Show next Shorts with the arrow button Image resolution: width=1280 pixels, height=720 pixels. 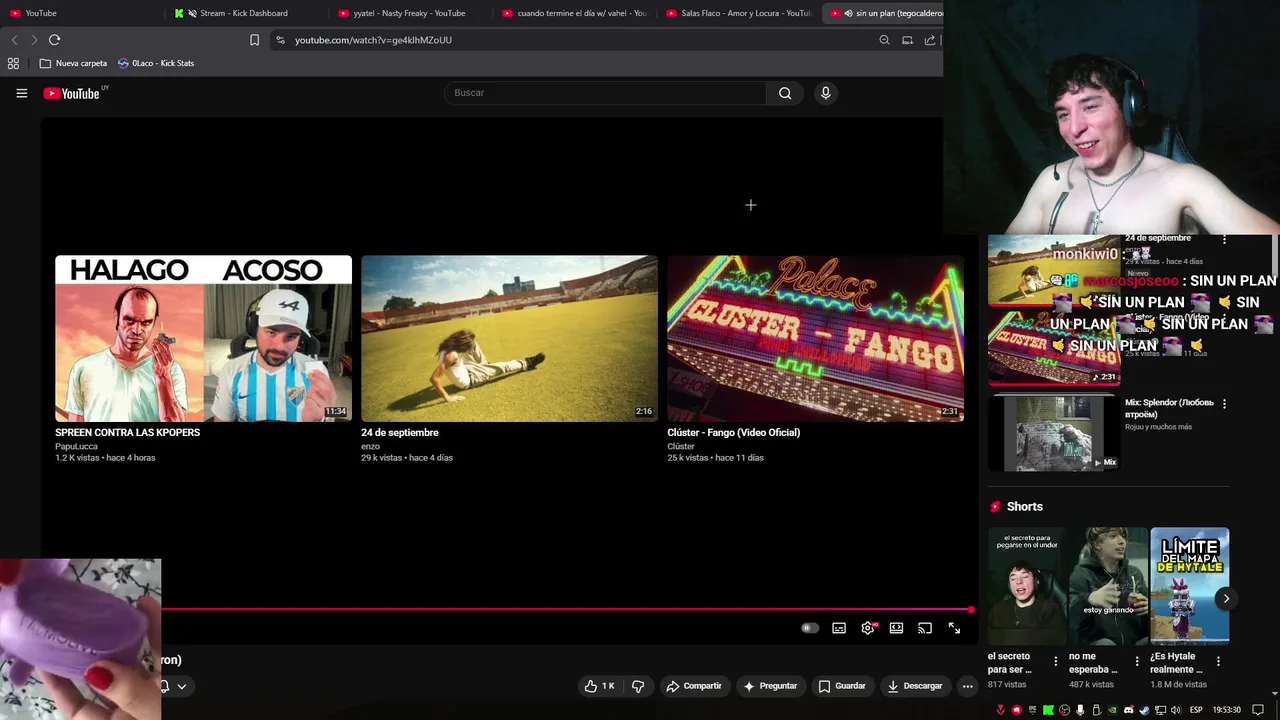coord(1226,598)
